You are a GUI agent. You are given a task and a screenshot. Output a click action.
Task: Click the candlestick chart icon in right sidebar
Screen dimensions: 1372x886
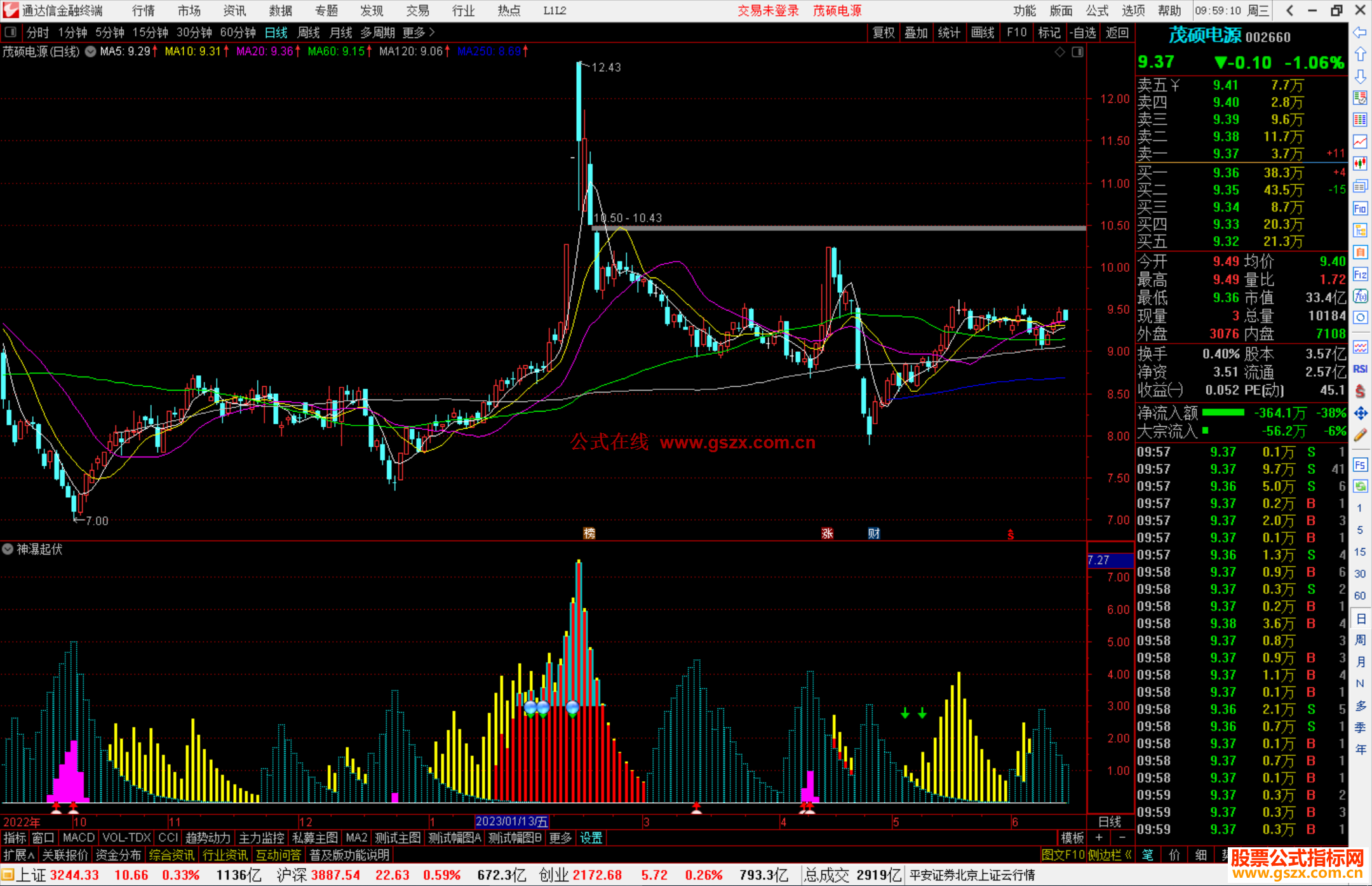[x=1360, y=164]
